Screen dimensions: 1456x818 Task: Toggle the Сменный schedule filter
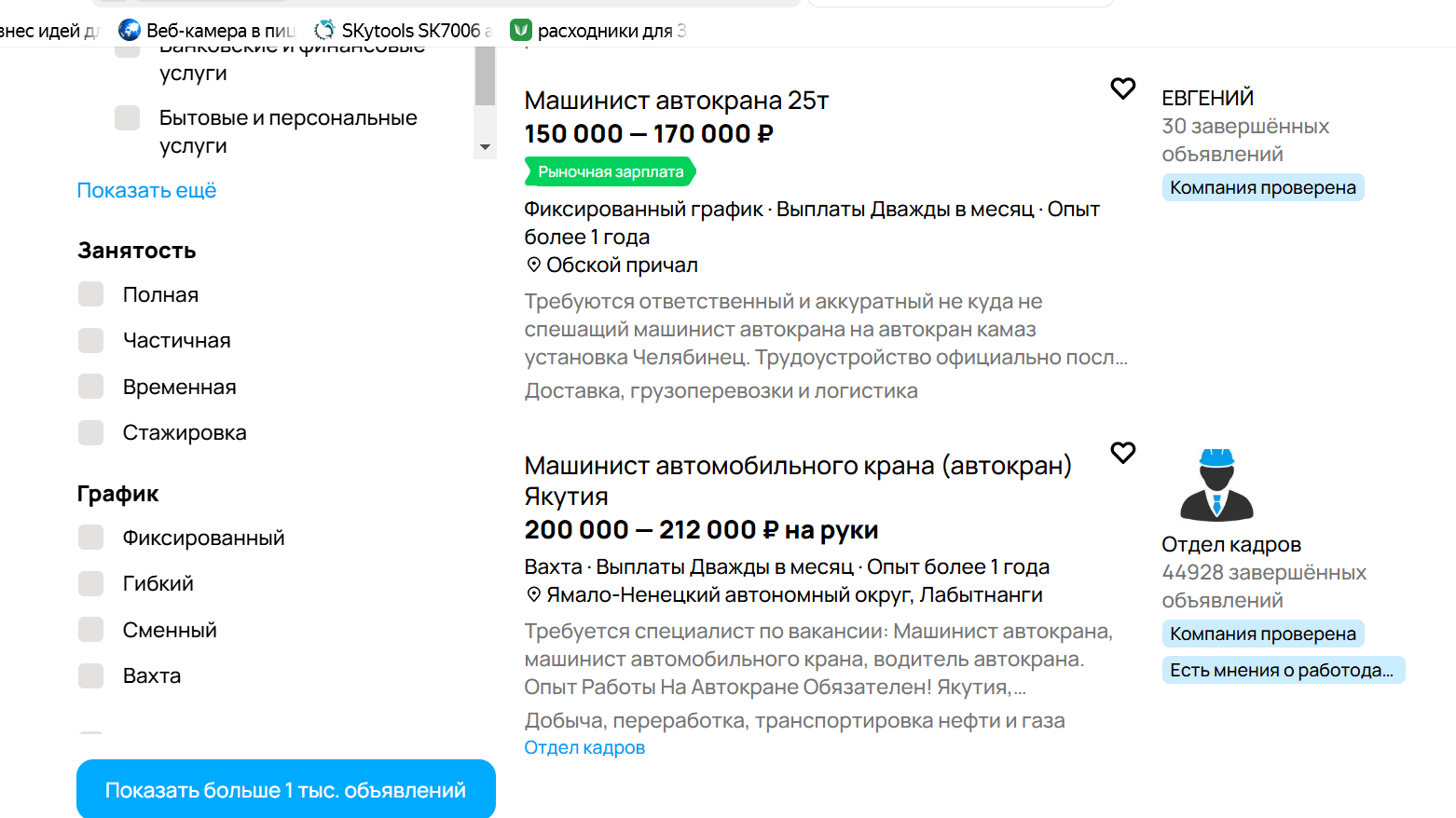pyautogui.click(x=91, y=630)
